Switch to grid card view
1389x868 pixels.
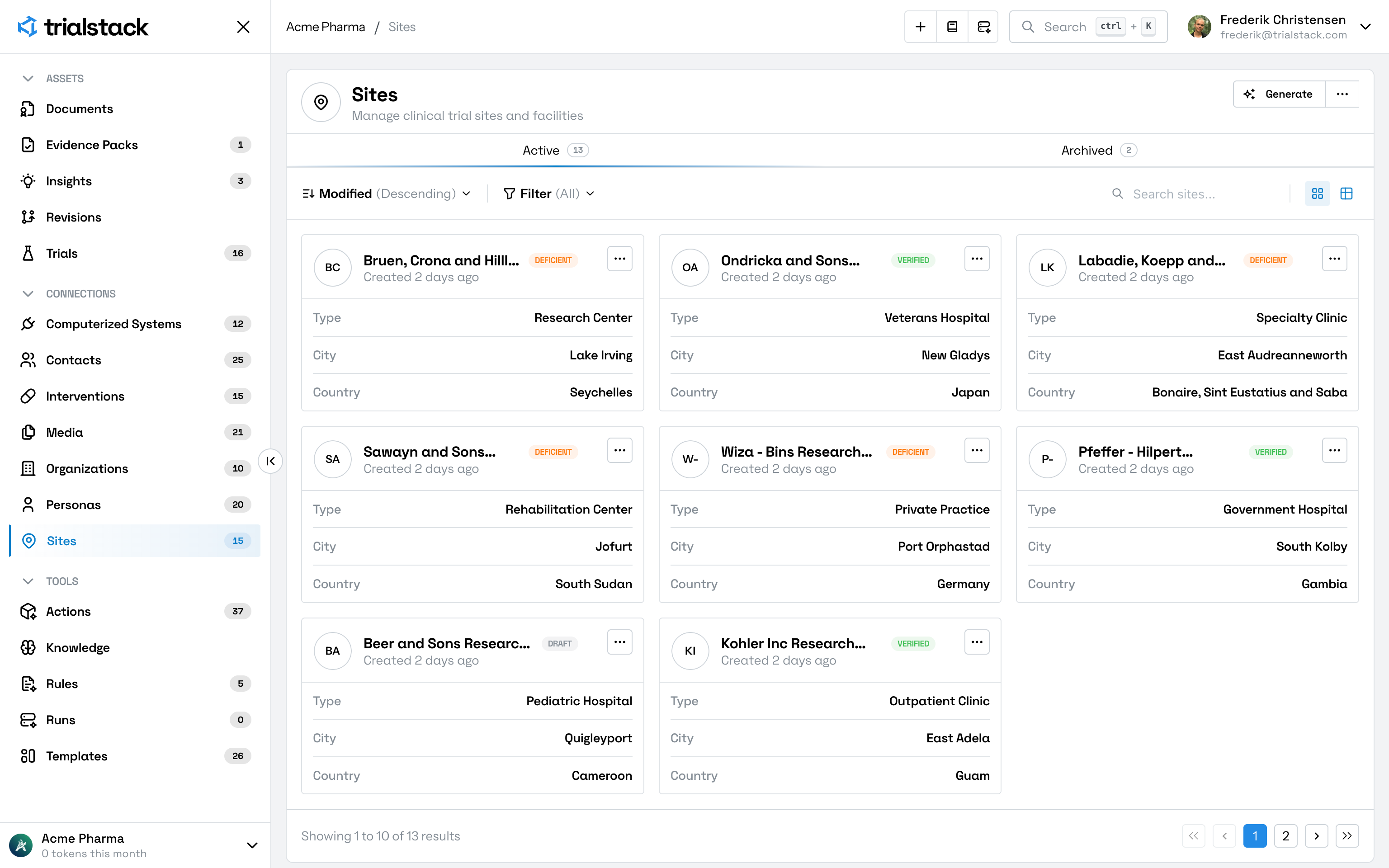pyautogui.click(x=1317, y=194)
